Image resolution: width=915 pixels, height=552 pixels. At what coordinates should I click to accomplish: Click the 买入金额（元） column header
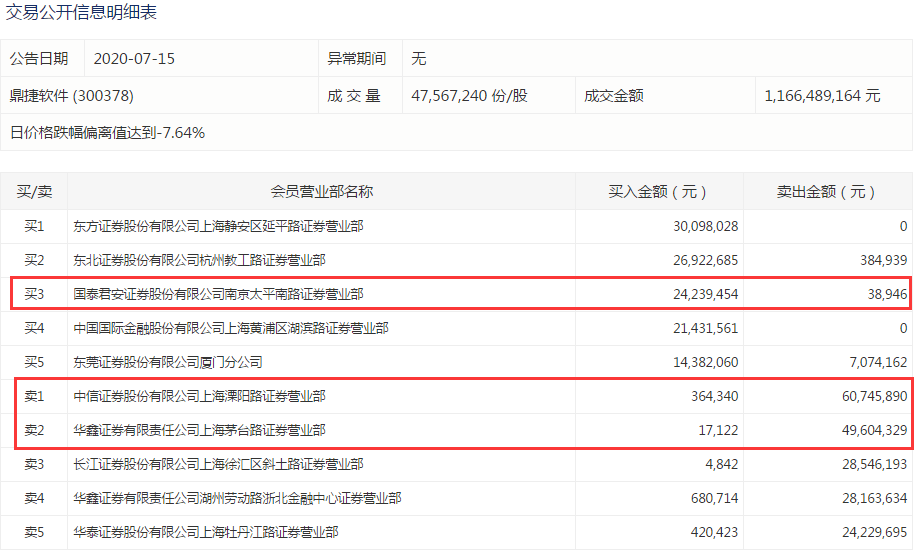pyautogui.click(x=658, y=191)
